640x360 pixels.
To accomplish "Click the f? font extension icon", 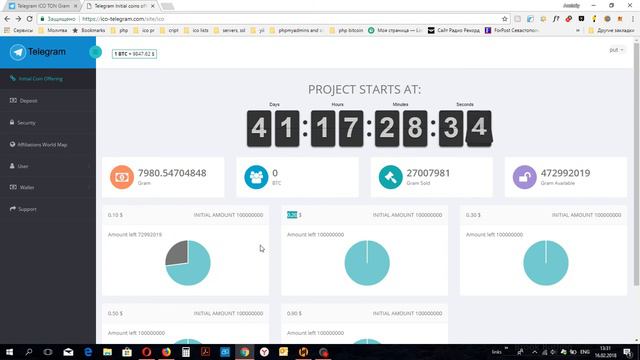I will (x=556, y=19).
